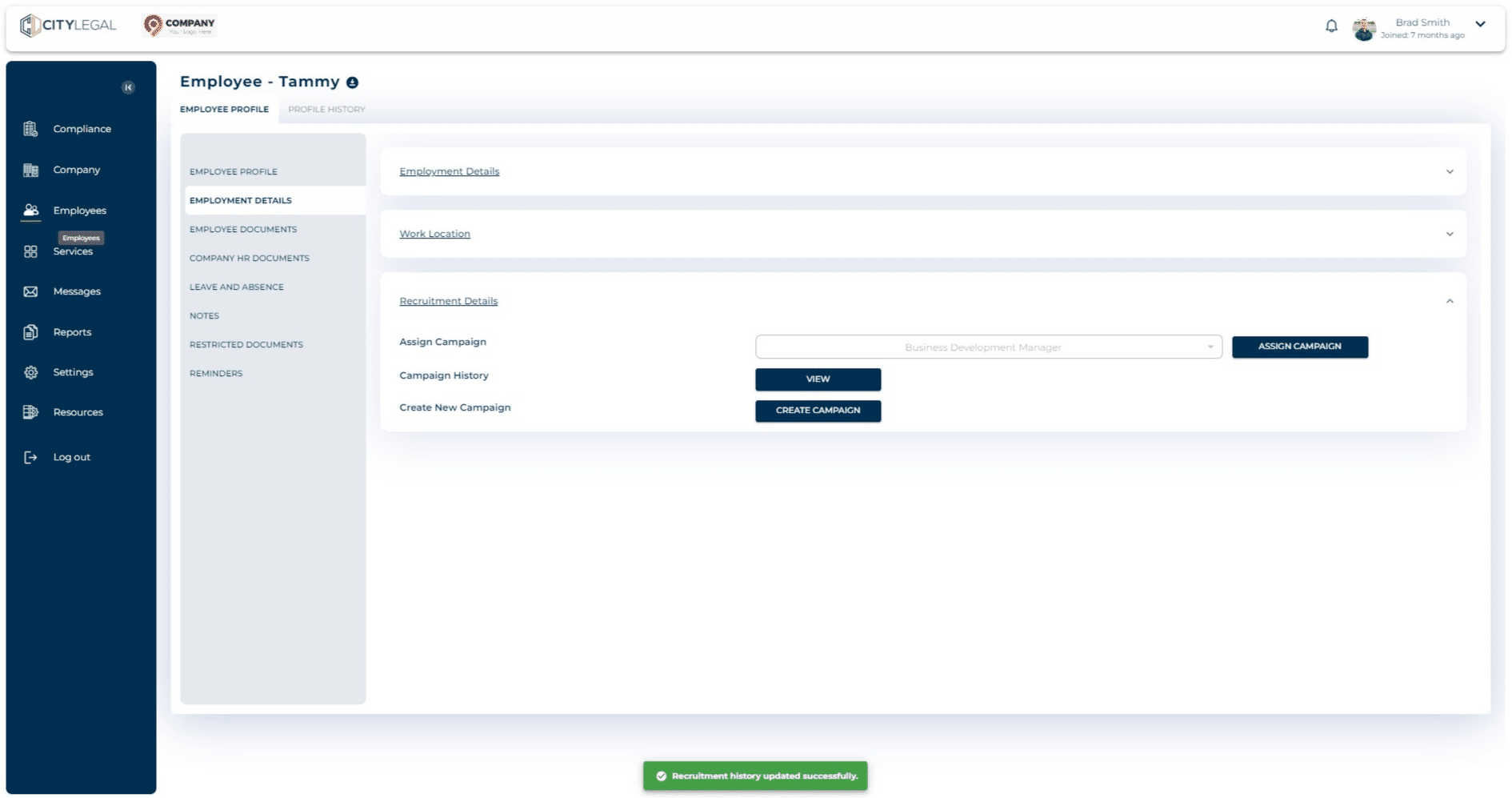The width and height of the screenshot is (1512, 798).
Task: Open Company HR Documents section
Action: (249, 259)
